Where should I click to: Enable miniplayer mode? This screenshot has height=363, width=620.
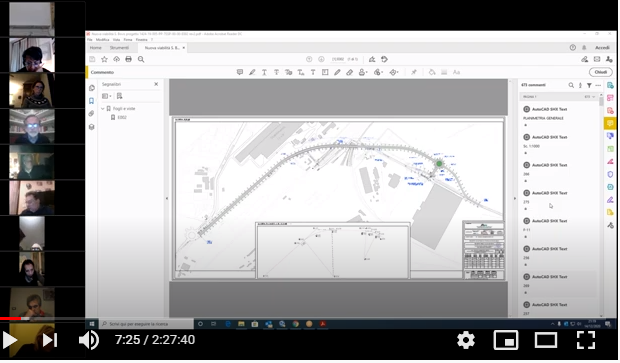coord(506,340)
